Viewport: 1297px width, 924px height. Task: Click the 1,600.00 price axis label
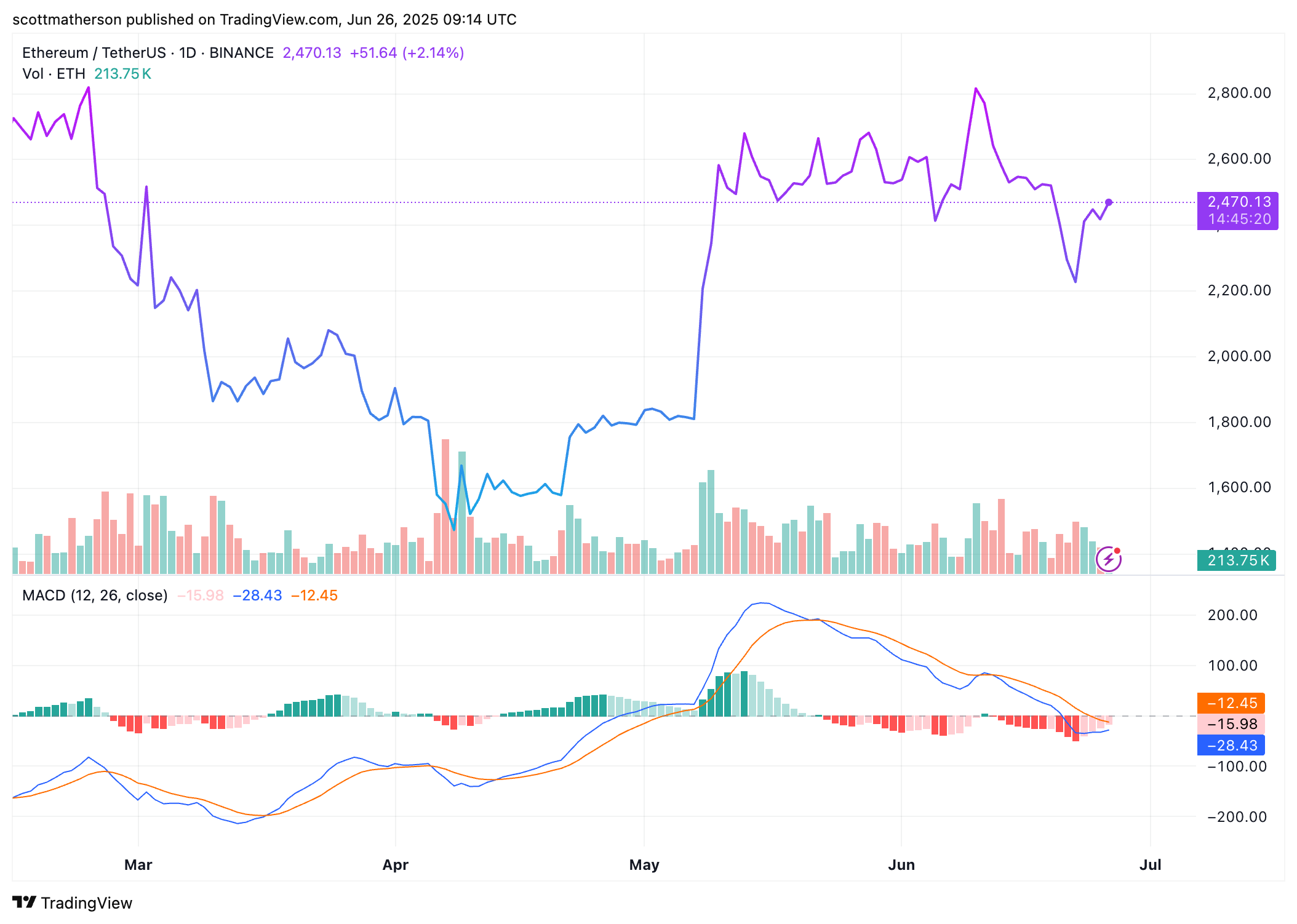[x=1239, y=487]
